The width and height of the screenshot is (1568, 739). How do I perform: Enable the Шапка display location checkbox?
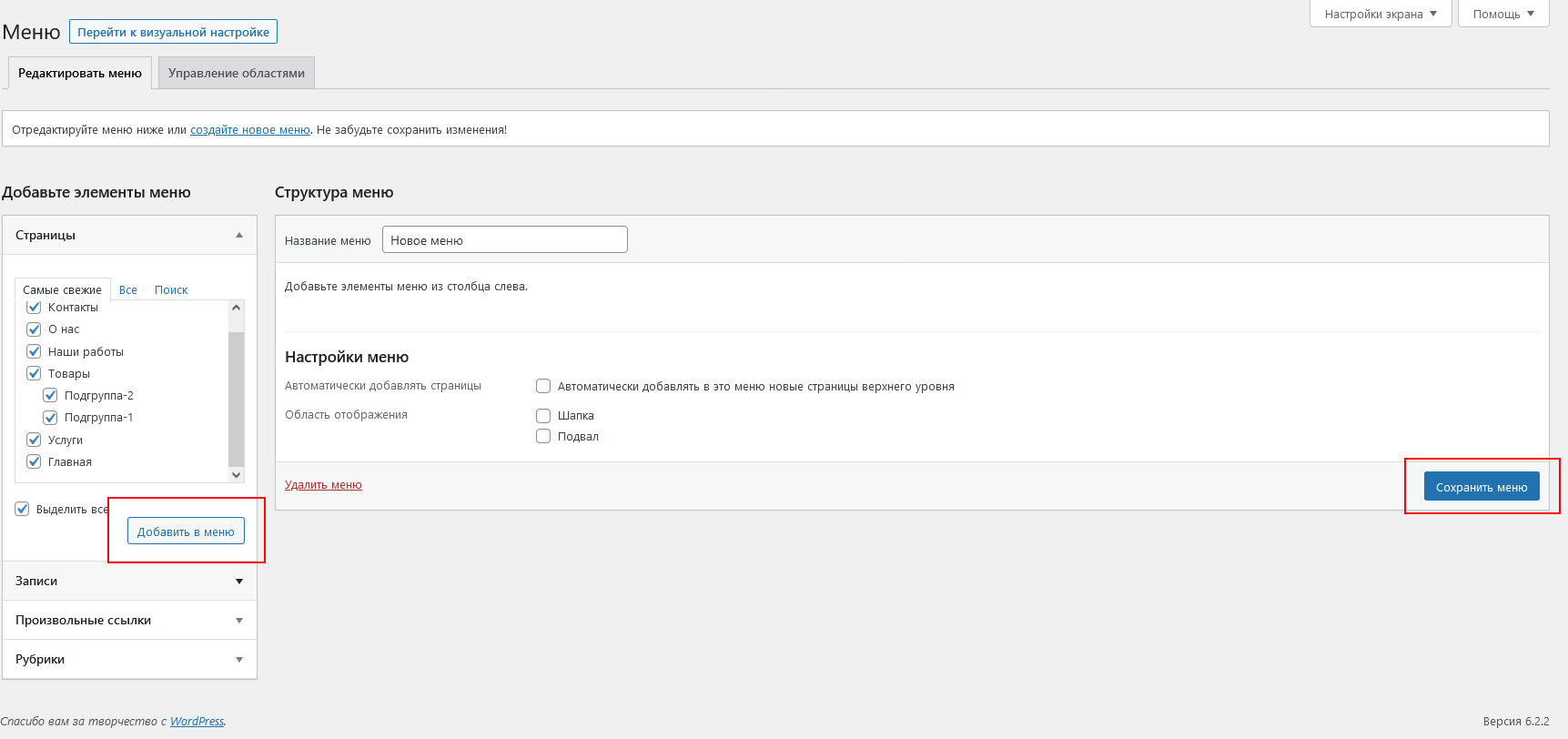point(543,415)
